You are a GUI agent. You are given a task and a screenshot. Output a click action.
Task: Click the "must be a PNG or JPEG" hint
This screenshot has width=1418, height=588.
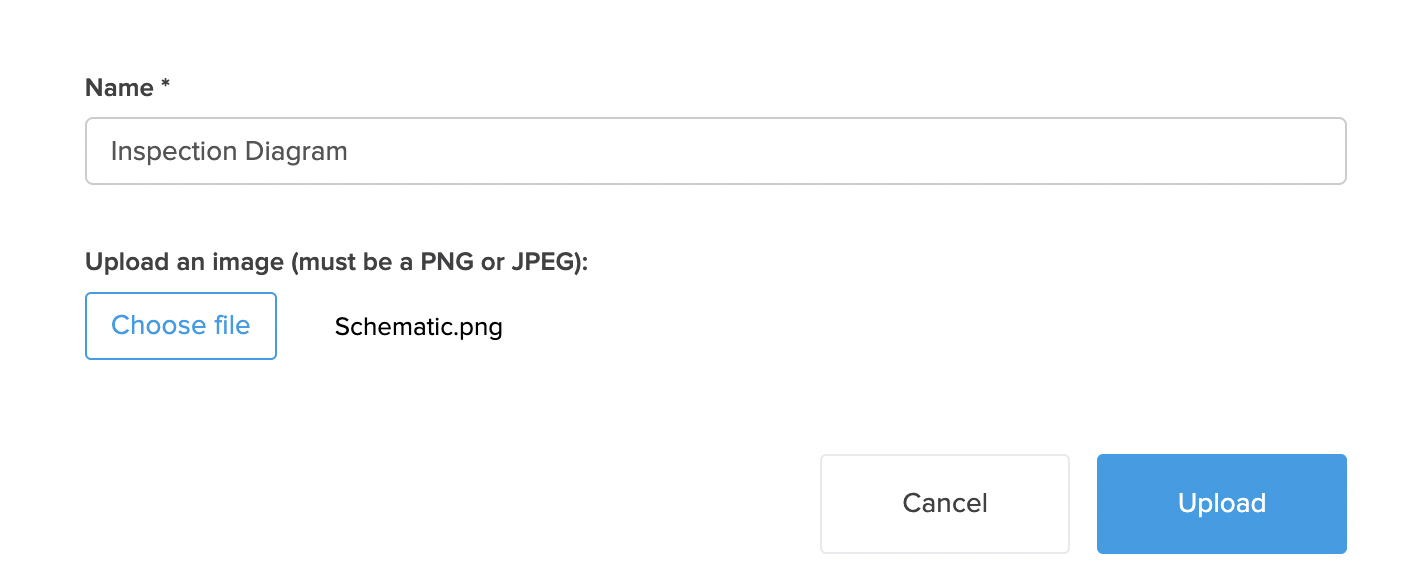tap(440, 262)
